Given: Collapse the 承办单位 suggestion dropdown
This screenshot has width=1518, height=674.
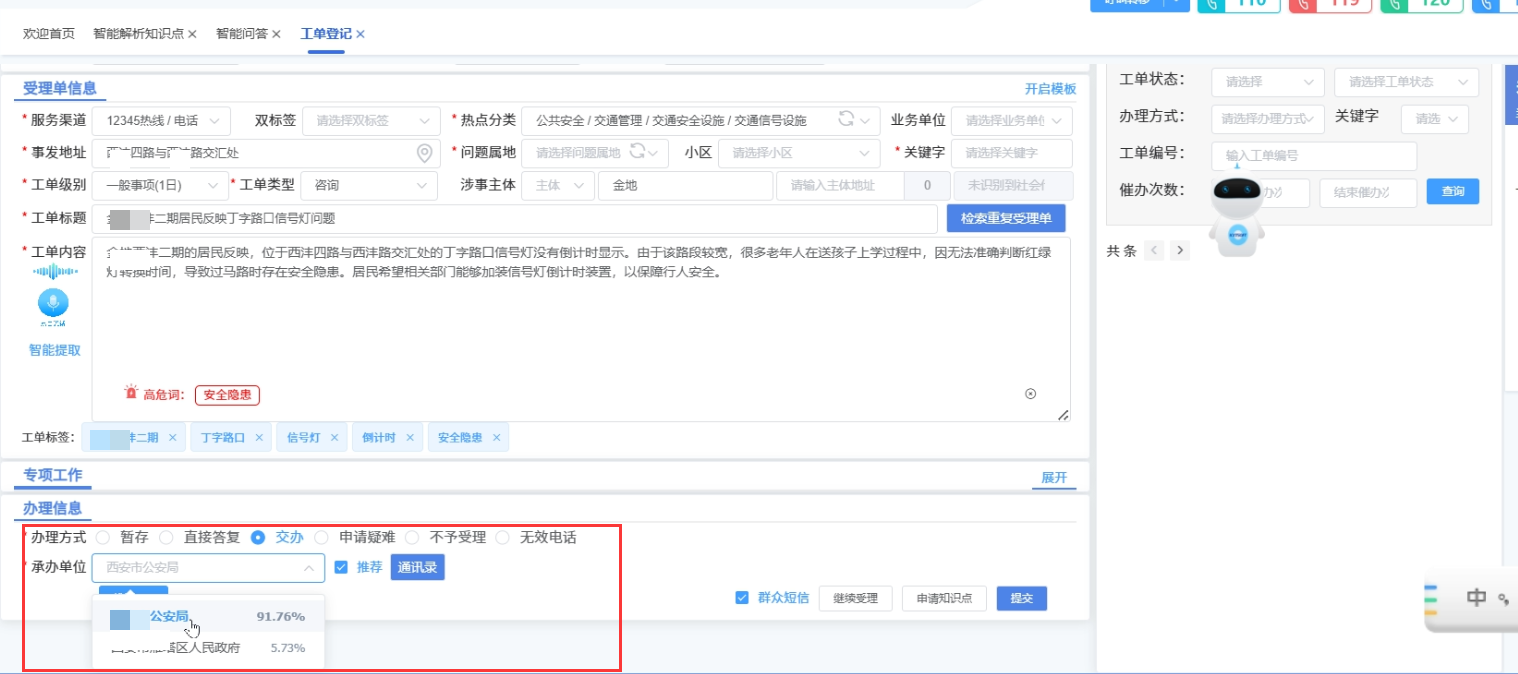Looking at the screenshot, I should point(309,567).
